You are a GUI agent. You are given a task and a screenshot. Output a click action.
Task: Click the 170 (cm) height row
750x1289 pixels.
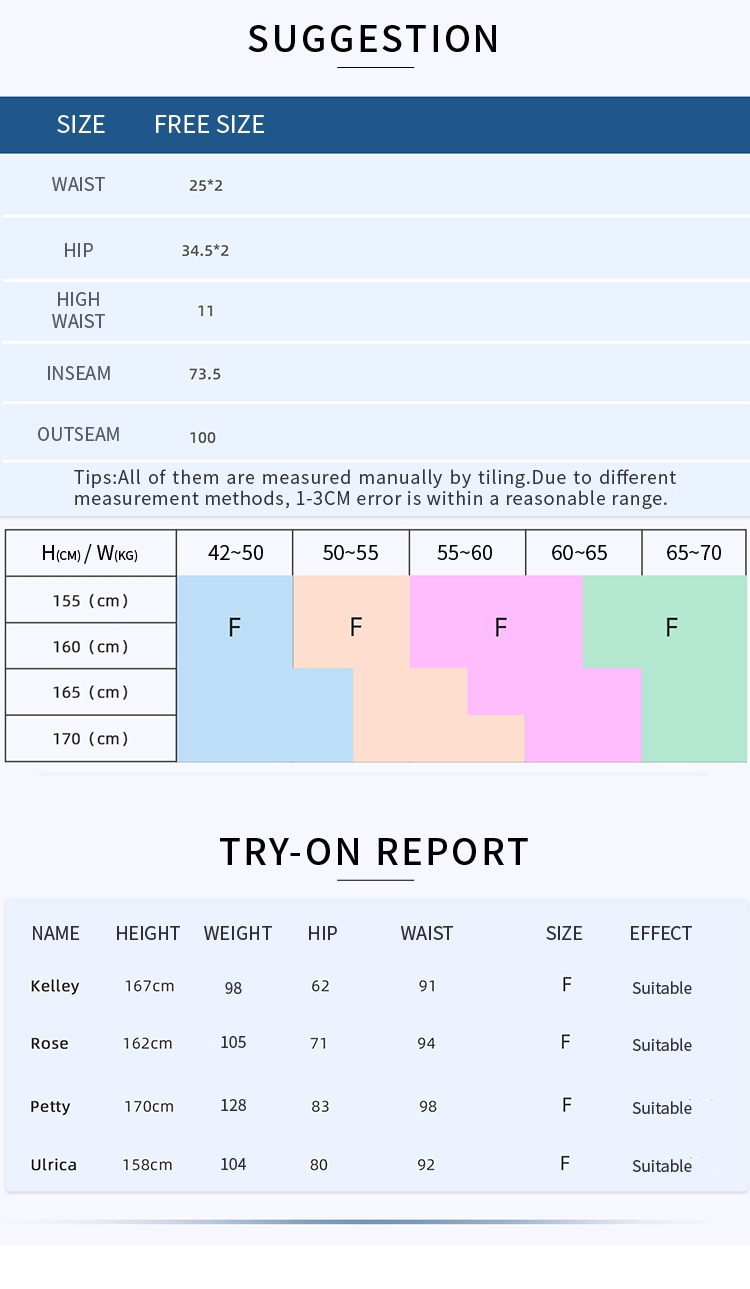coord(91,739)
